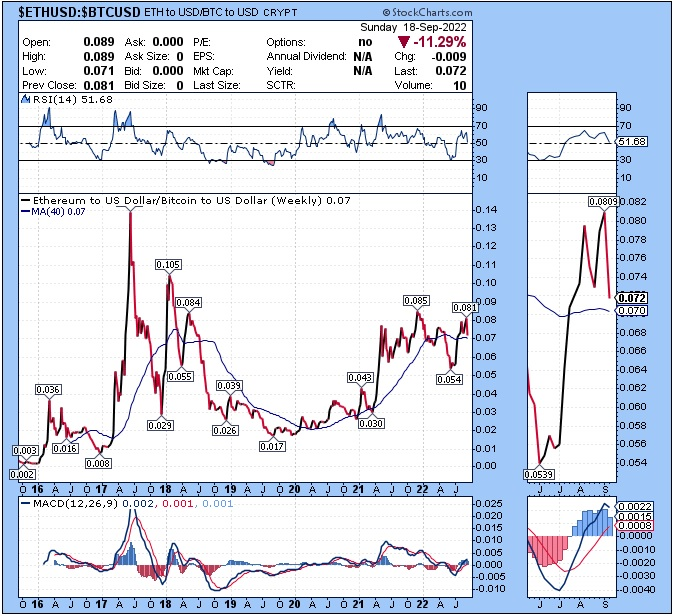Click the 0.030 trough price label
The height and width of the screenshot is (616, 675).
click(x=371, y=423)
